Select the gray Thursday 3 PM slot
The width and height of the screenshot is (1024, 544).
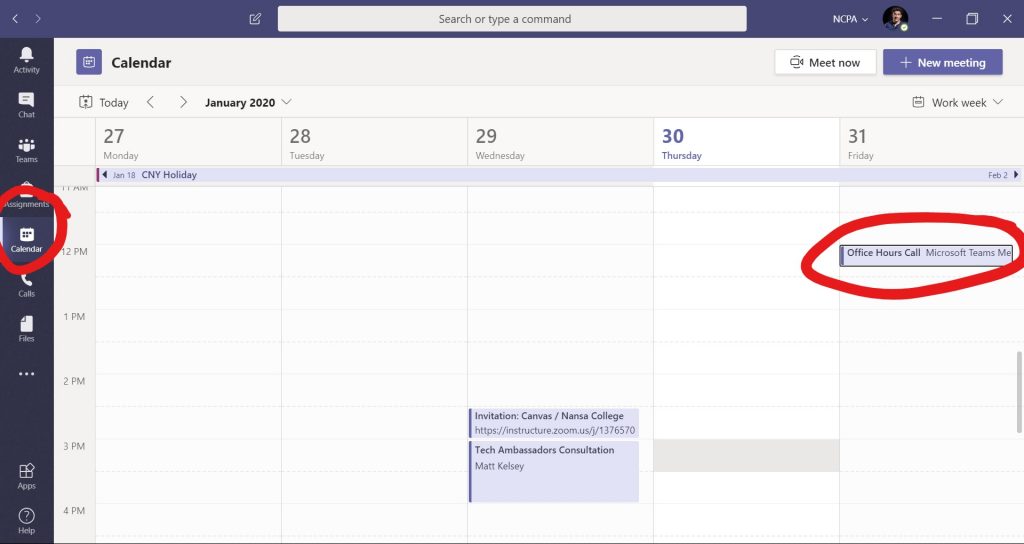pyautogui.click(x=746, y=455)
